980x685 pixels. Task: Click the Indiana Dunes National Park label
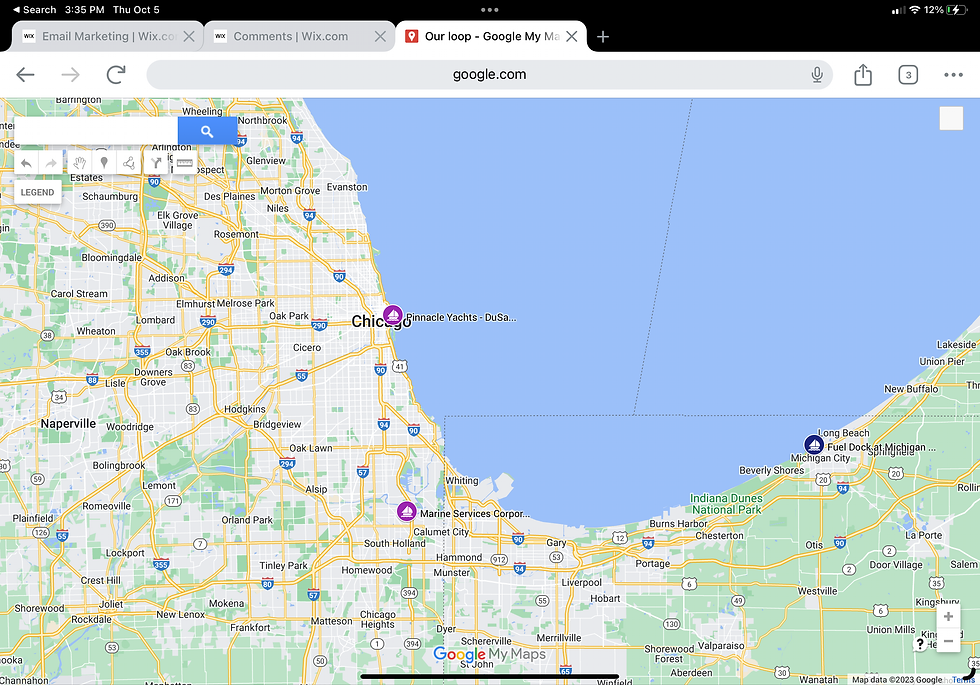pyautogui.click(x=726, y=504)
